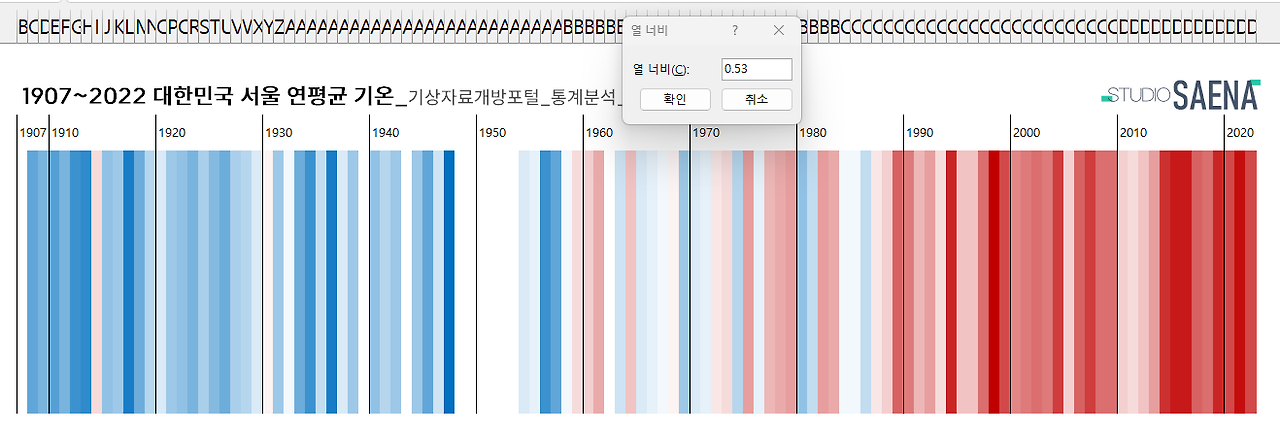Screen dimensions: 1280x434
Task: Select the dark blue stripe just left of 1950
Action: click(449, 281)
